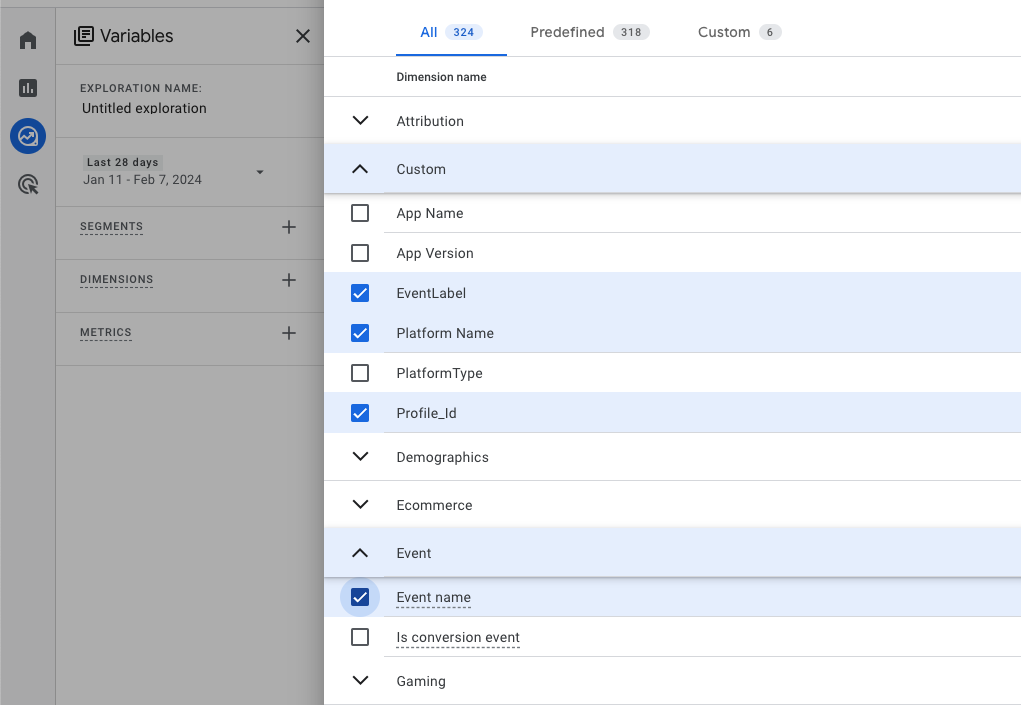The width and height of the screenshot is (1021, 705).
Task: Uncheck the EventLabel checkbox
Action: pyautogui.click(x=360, y=293)
